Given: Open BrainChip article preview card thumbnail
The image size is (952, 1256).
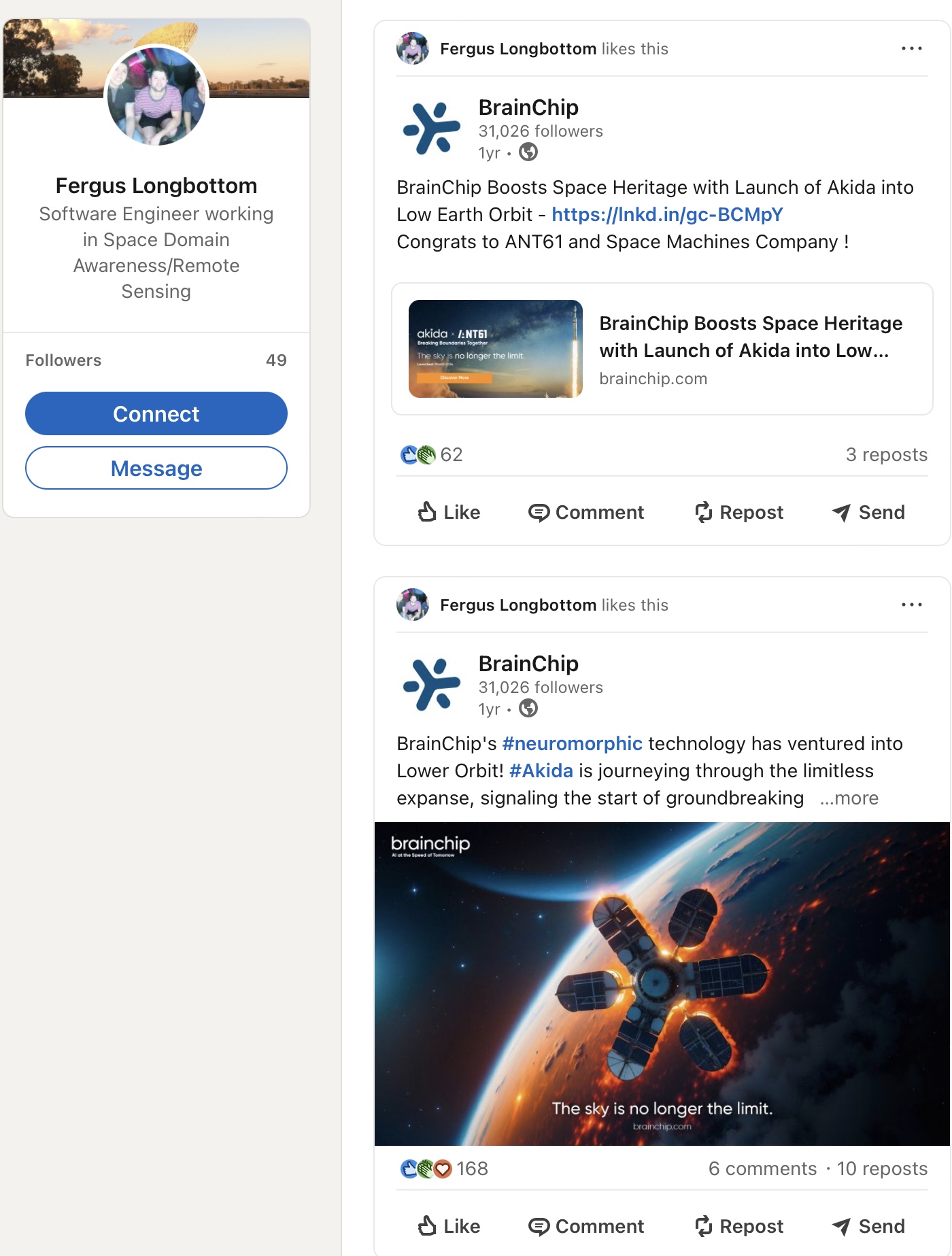Looking at the screenshot, I should tap(496, 349).
